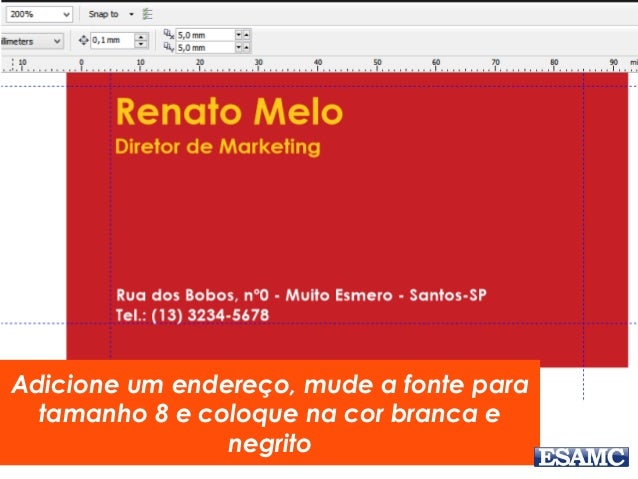
Task: Select the 'Tel.: (13) 3234-5678' phone line
Action: click(x=192, y=315)
